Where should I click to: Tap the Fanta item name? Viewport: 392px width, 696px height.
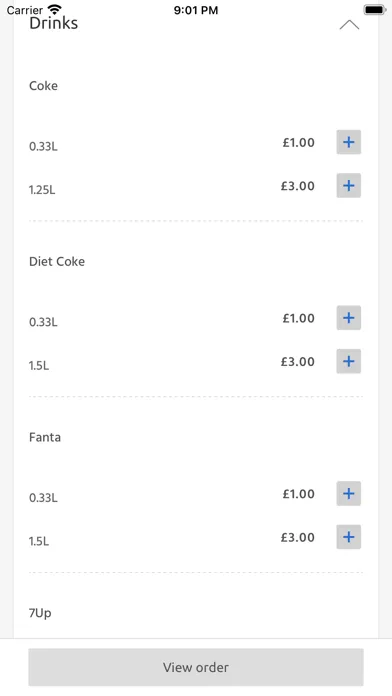(x=45, y=437)
